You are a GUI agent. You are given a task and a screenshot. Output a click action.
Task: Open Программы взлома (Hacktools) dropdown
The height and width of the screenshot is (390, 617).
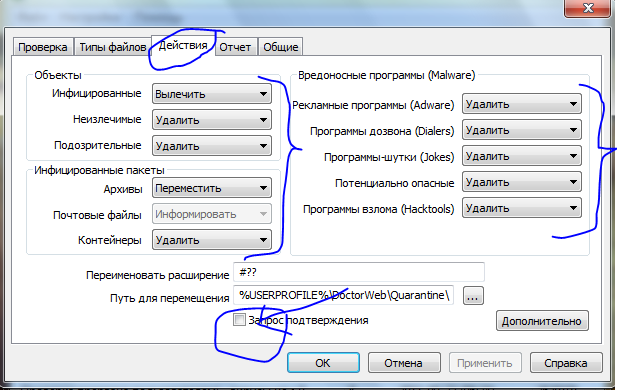click(x=522, y=208)
